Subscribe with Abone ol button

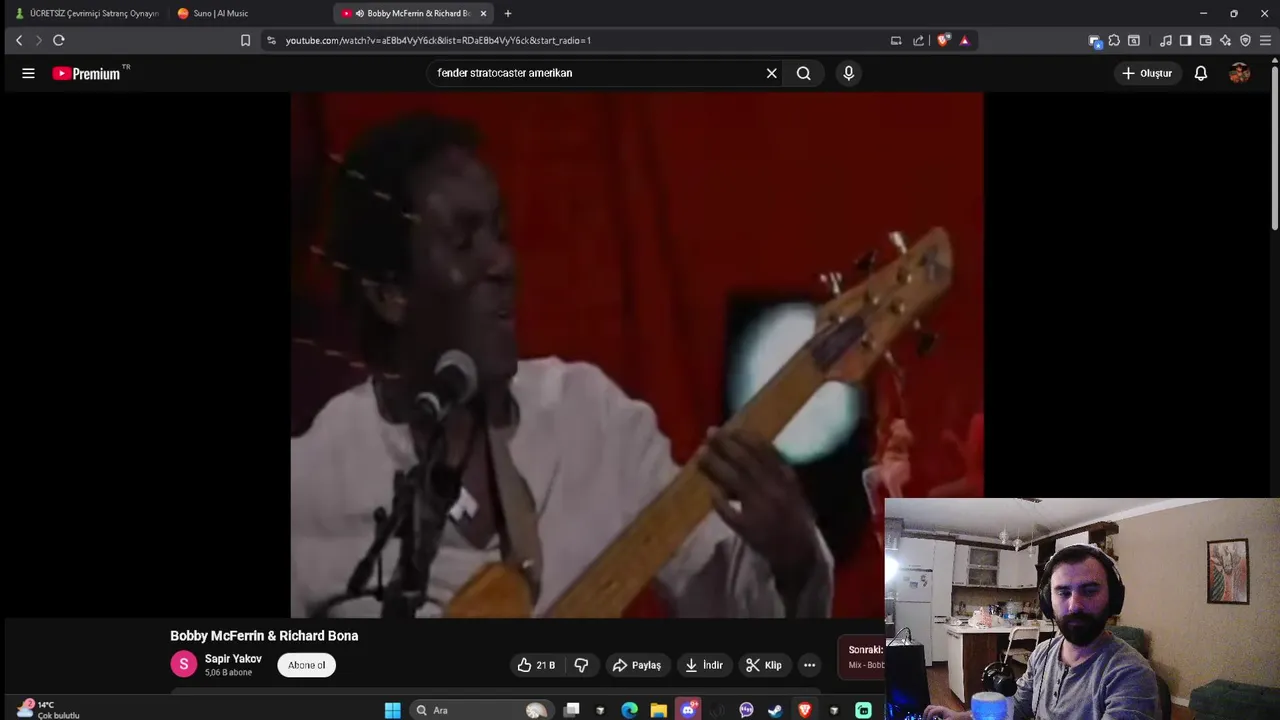click(x=306, y=665)
